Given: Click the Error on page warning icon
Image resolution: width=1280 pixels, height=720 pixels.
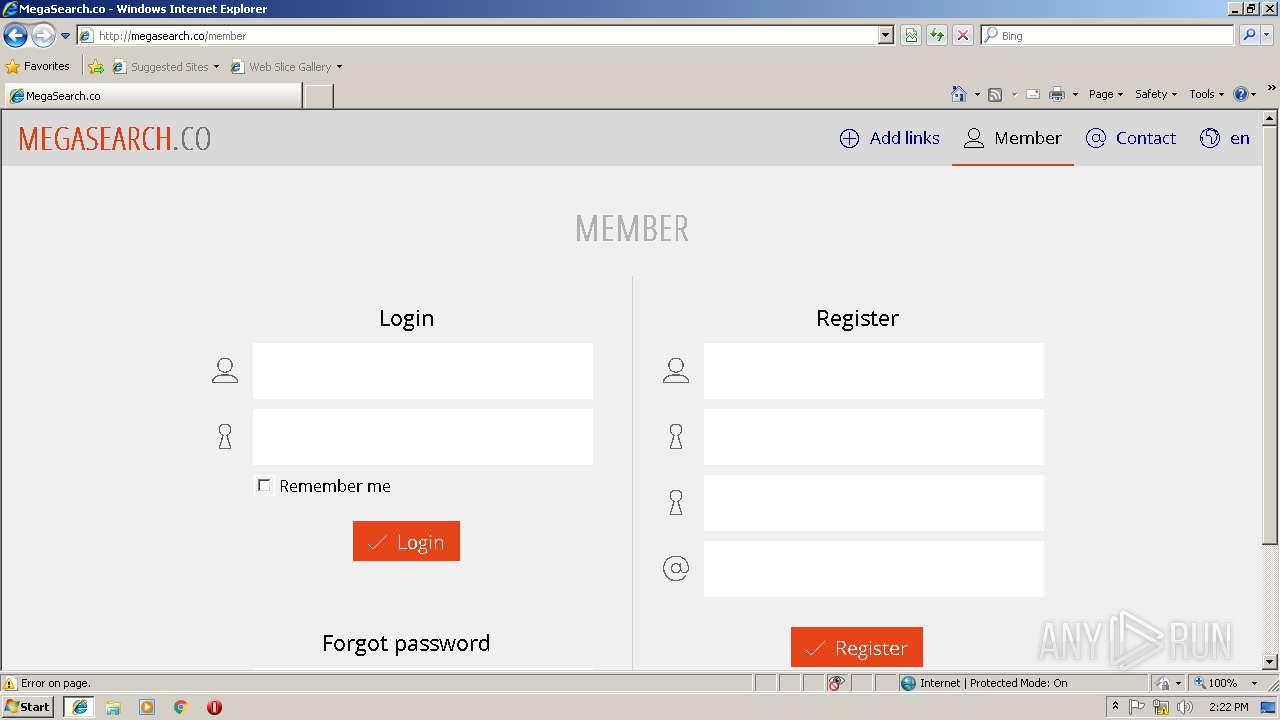Looking at the screenshot, I should click(10, 683).
